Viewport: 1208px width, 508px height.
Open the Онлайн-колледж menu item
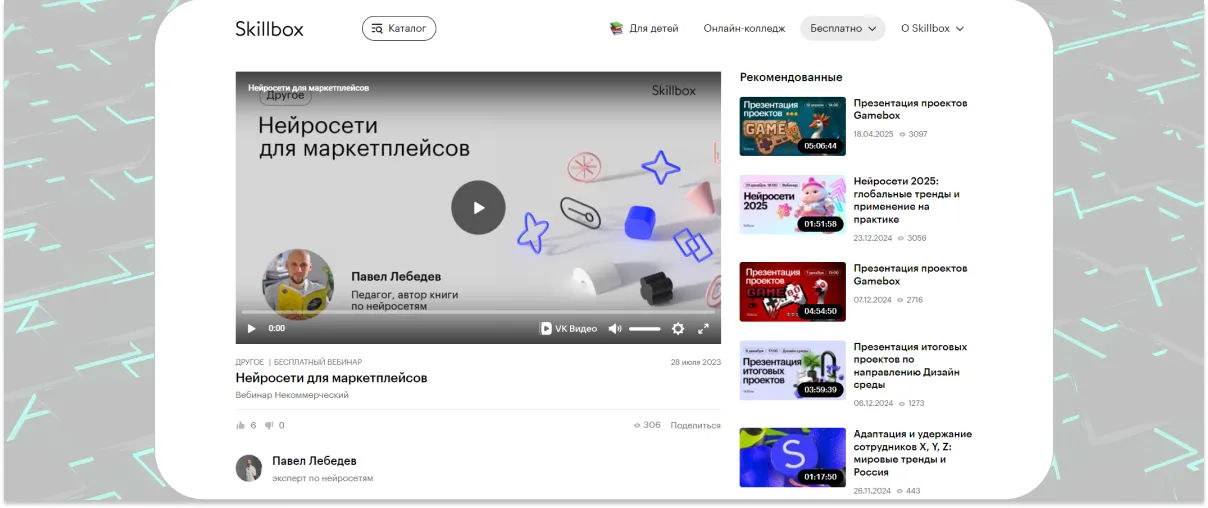point(744,28)
